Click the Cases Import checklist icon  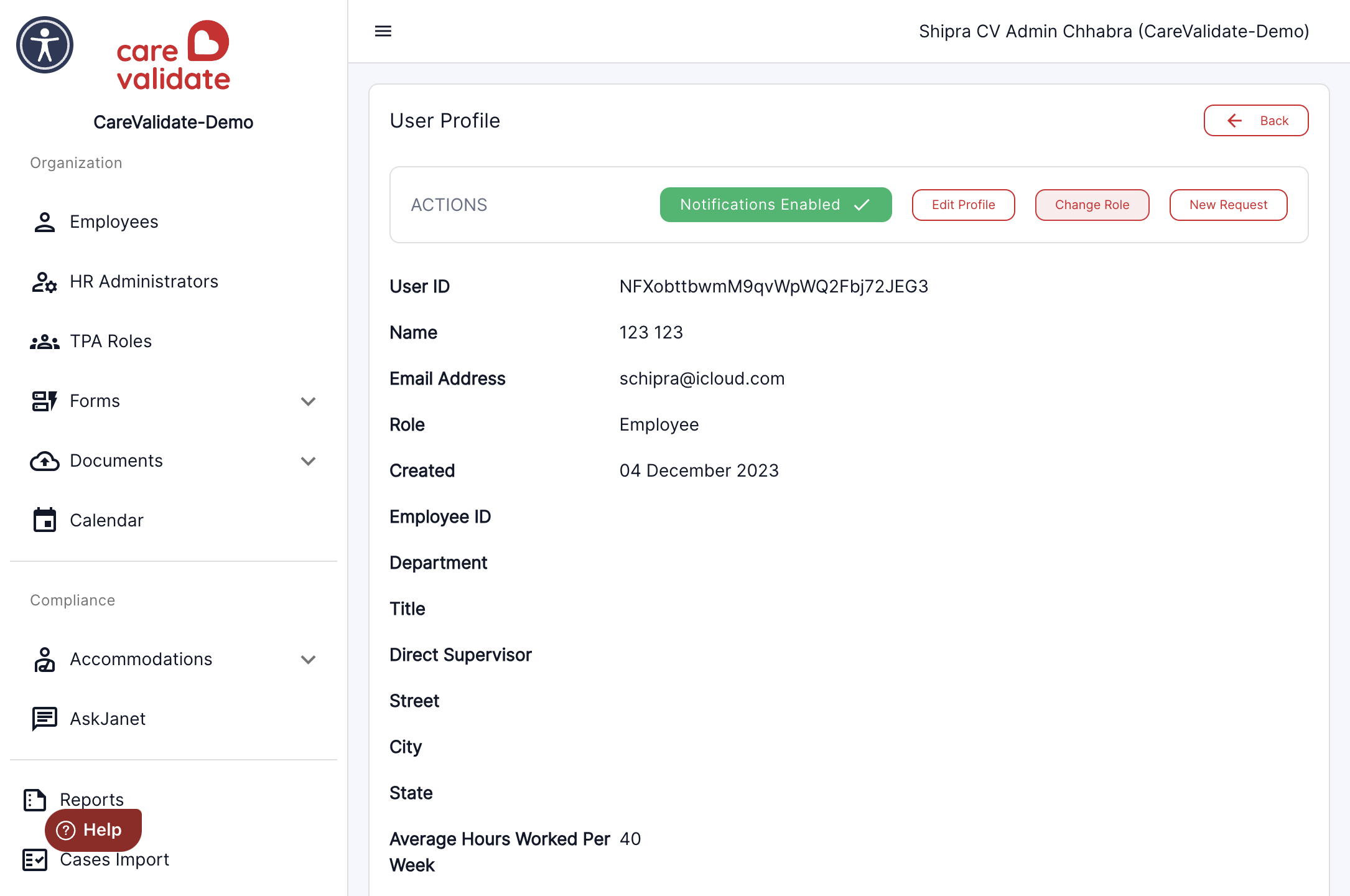35,860
